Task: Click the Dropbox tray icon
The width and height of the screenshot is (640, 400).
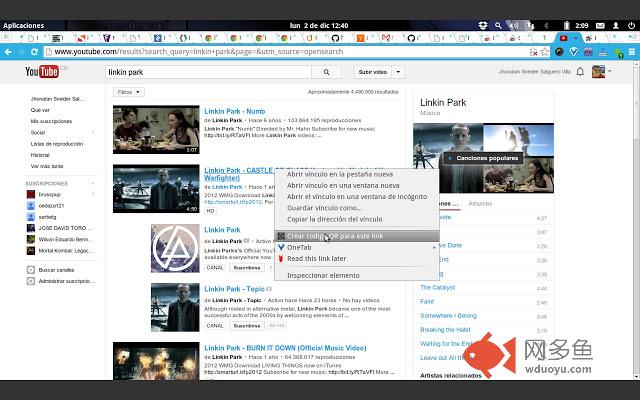Action: 483,25
